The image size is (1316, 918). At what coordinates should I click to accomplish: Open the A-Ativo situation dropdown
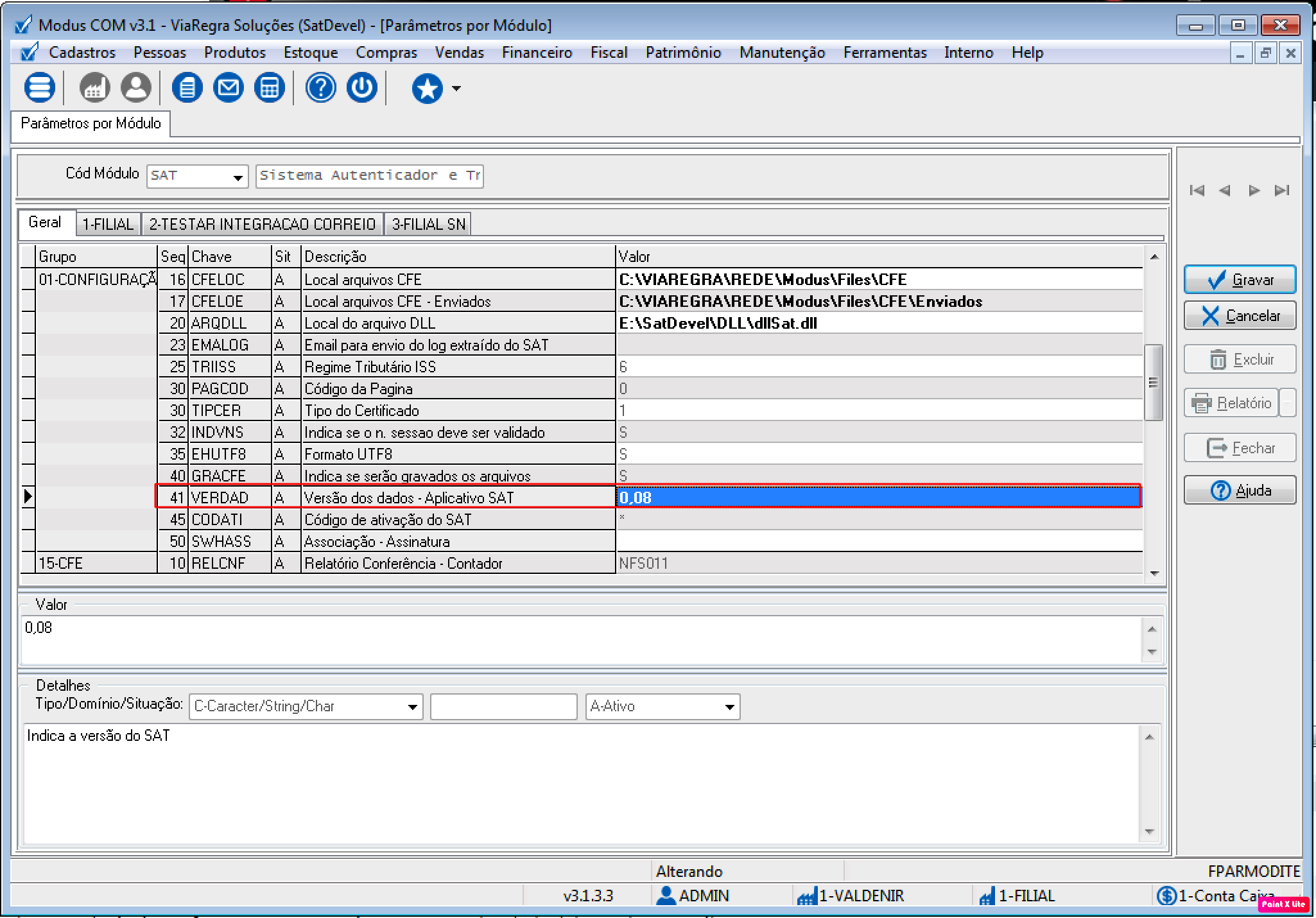click(x=729, y=707)
